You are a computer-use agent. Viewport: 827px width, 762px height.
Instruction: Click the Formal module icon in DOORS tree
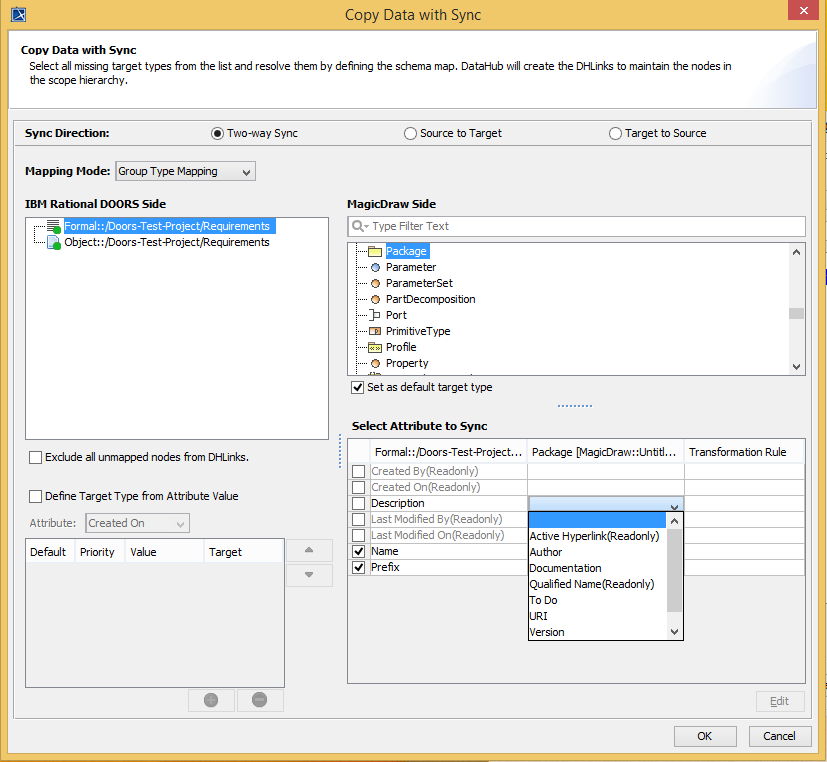[x=53, y=227]
